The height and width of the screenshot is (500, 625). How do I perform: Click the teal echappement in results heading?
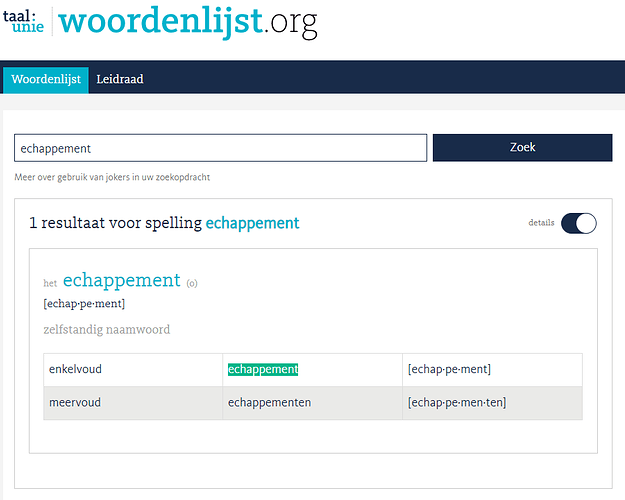point(252,223)
